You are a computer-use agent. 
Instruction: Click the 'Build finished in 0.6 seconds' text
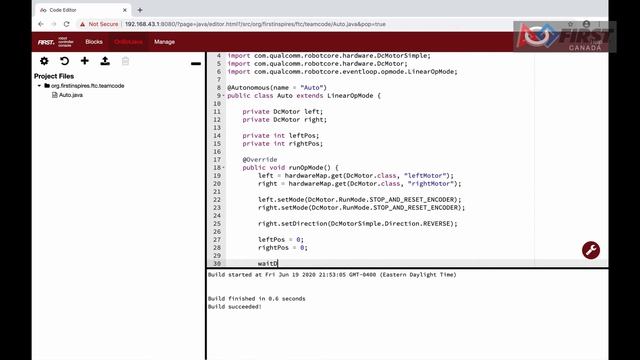256,299
